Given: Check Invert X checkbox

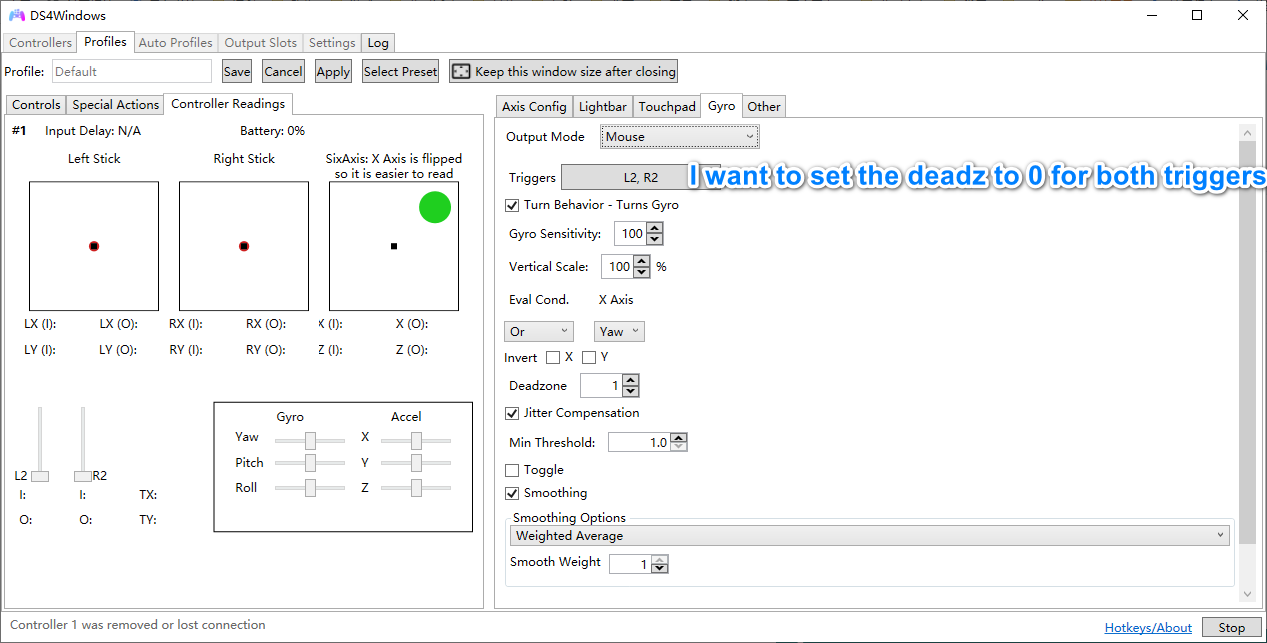Looking at the screenshot, I should (553, 358).
